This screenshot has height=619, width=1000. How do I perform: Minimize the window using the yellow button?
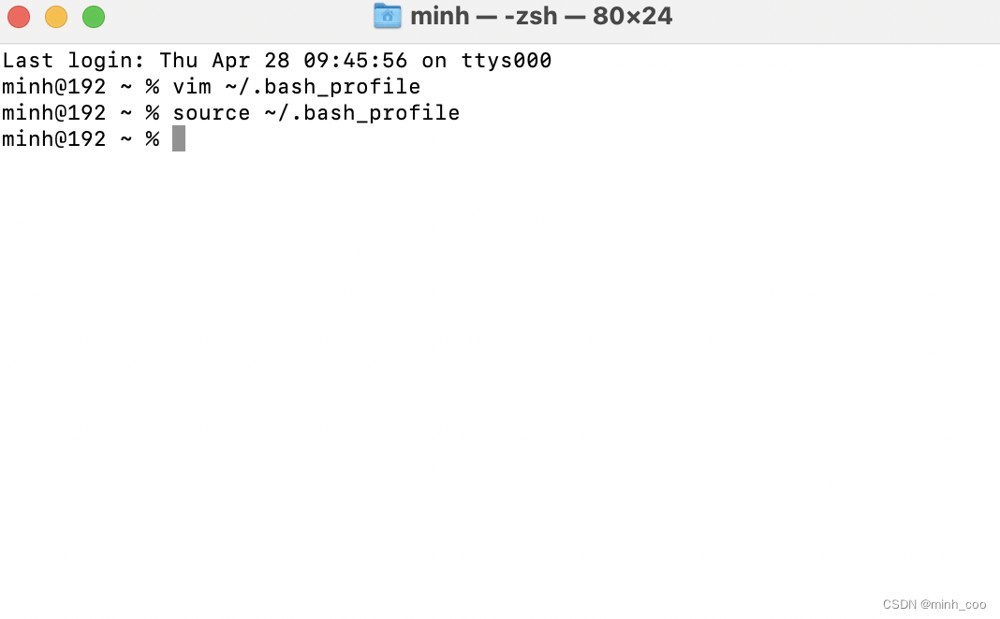(56, 17)
